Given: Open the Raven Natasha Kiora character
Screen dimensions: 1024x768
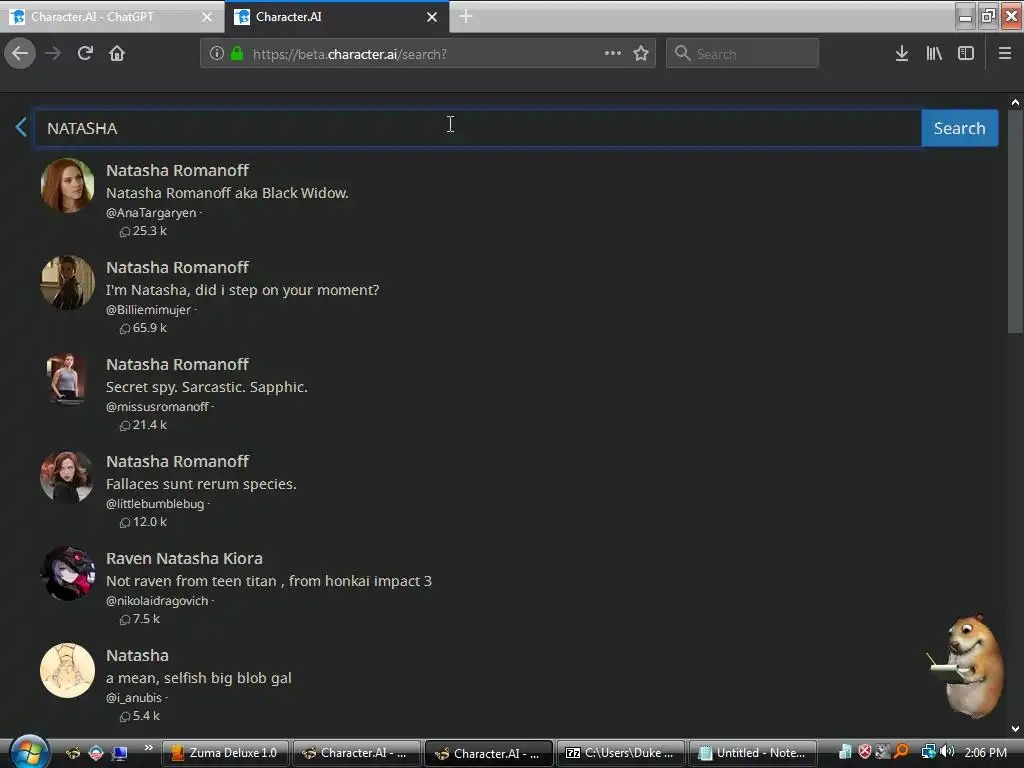Looking at the screenshot, I should [184, 558].
